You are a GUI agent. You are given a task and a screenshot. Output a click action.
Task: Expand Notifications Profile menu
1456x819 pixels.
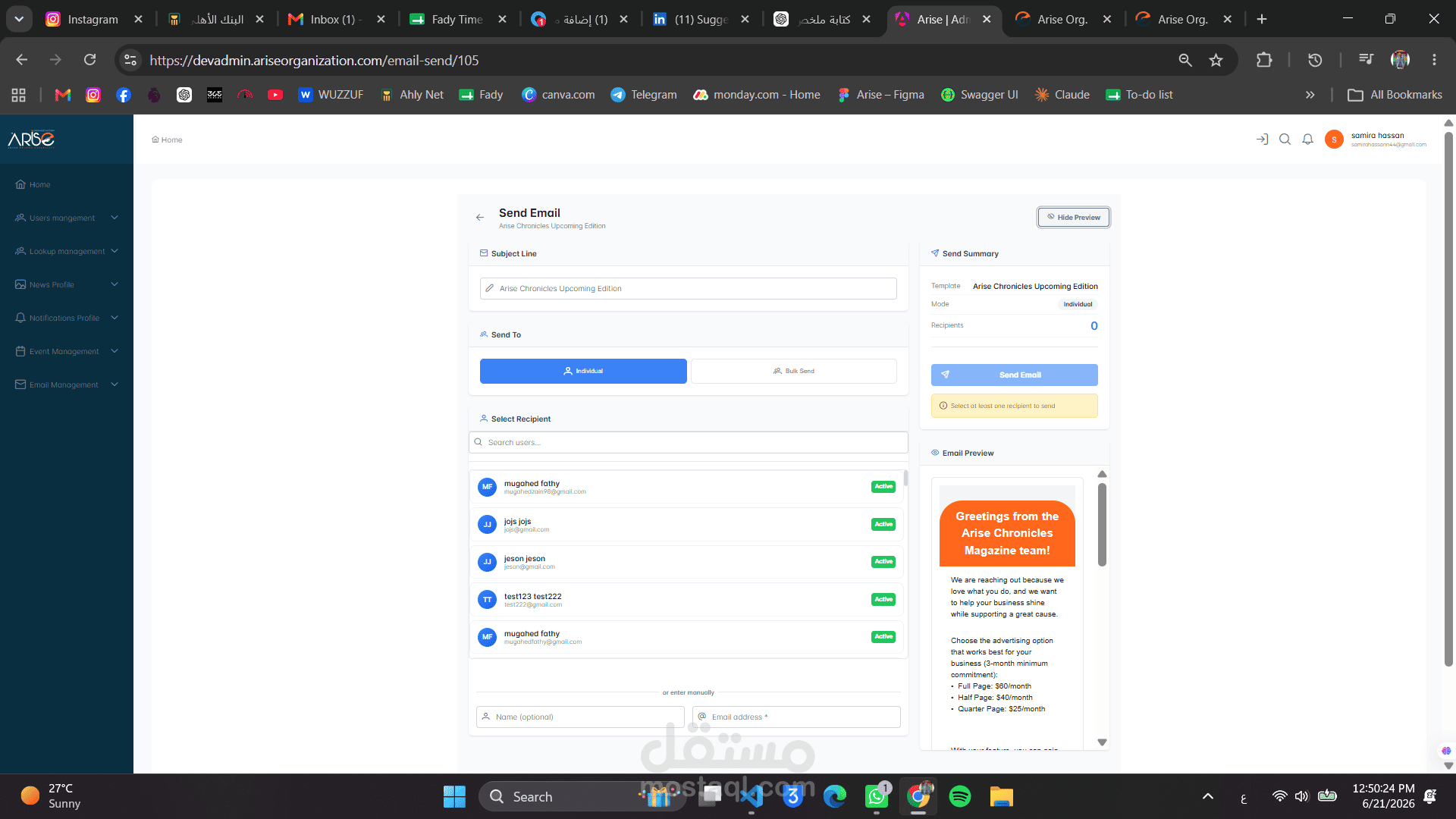[67, 318]
